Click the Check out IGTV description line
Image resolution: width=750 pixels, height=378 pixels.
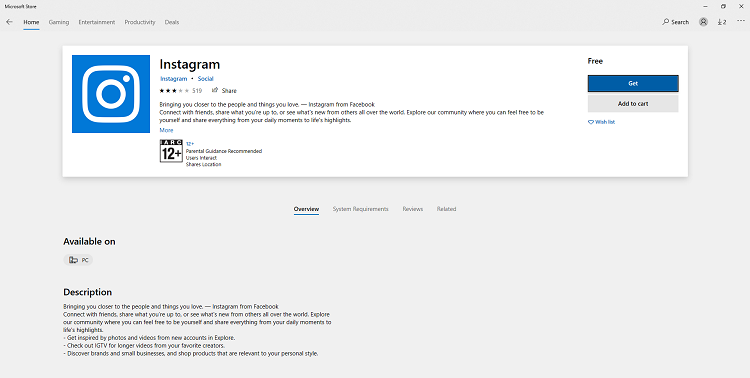(x=144, y=345)
